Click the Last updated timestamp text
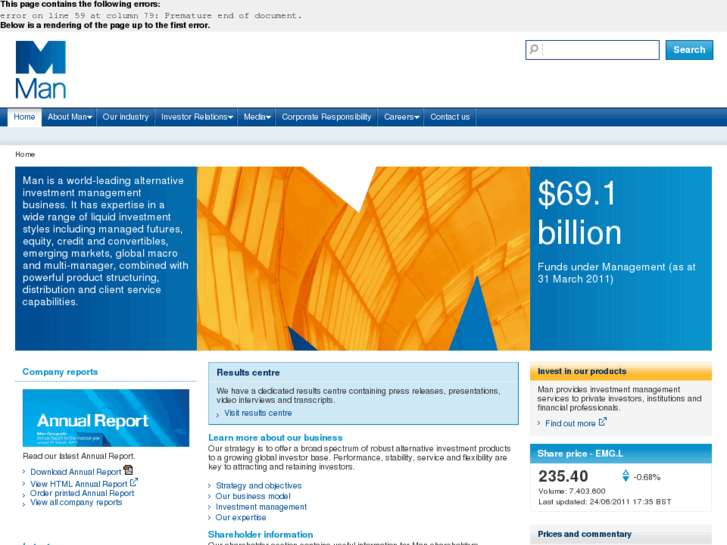727x545 pixels. pyautogui.click(x=605, y=502)
